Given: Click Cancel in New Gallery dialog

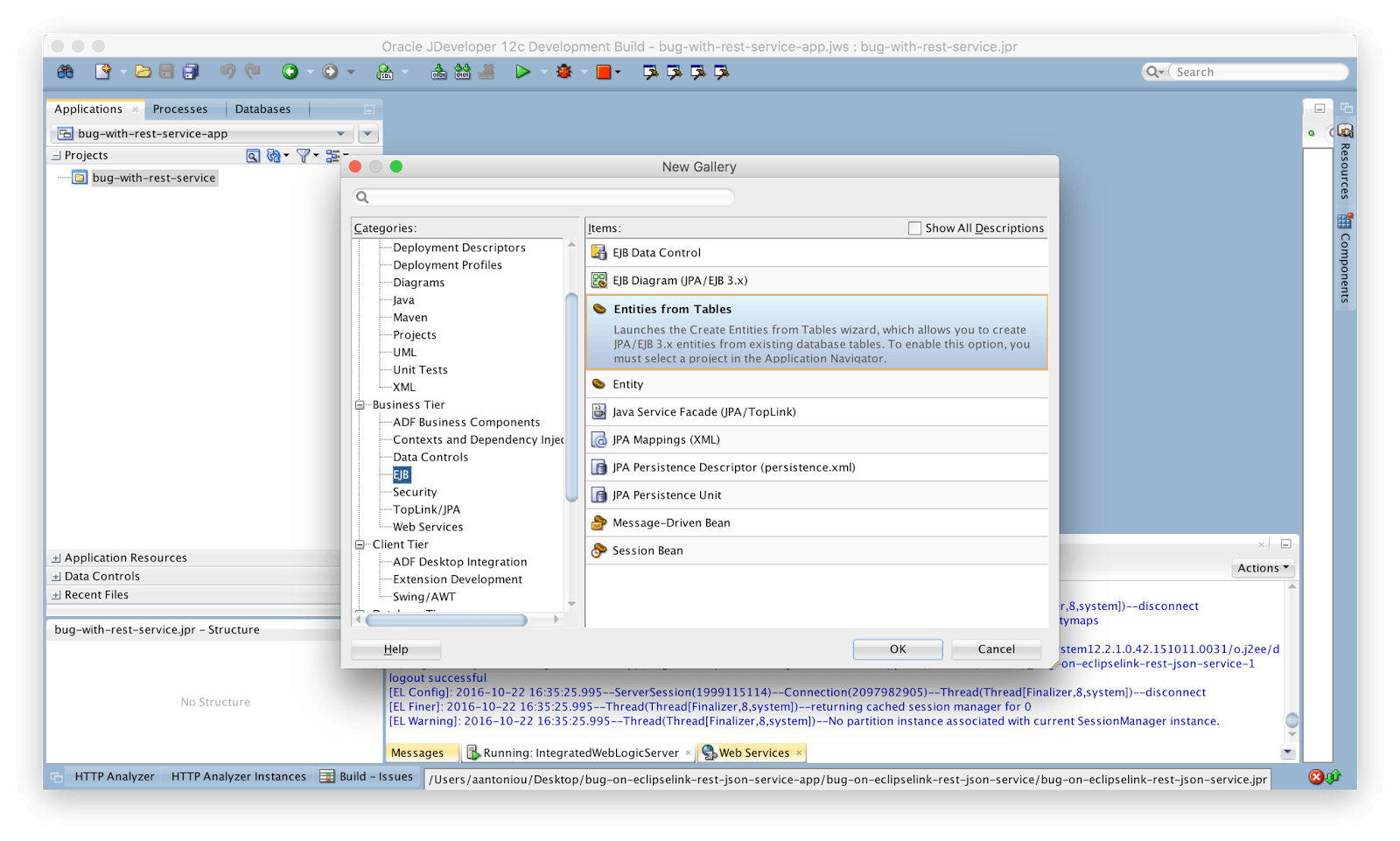Looking at the screenshot, I should (x=996, y=649).
